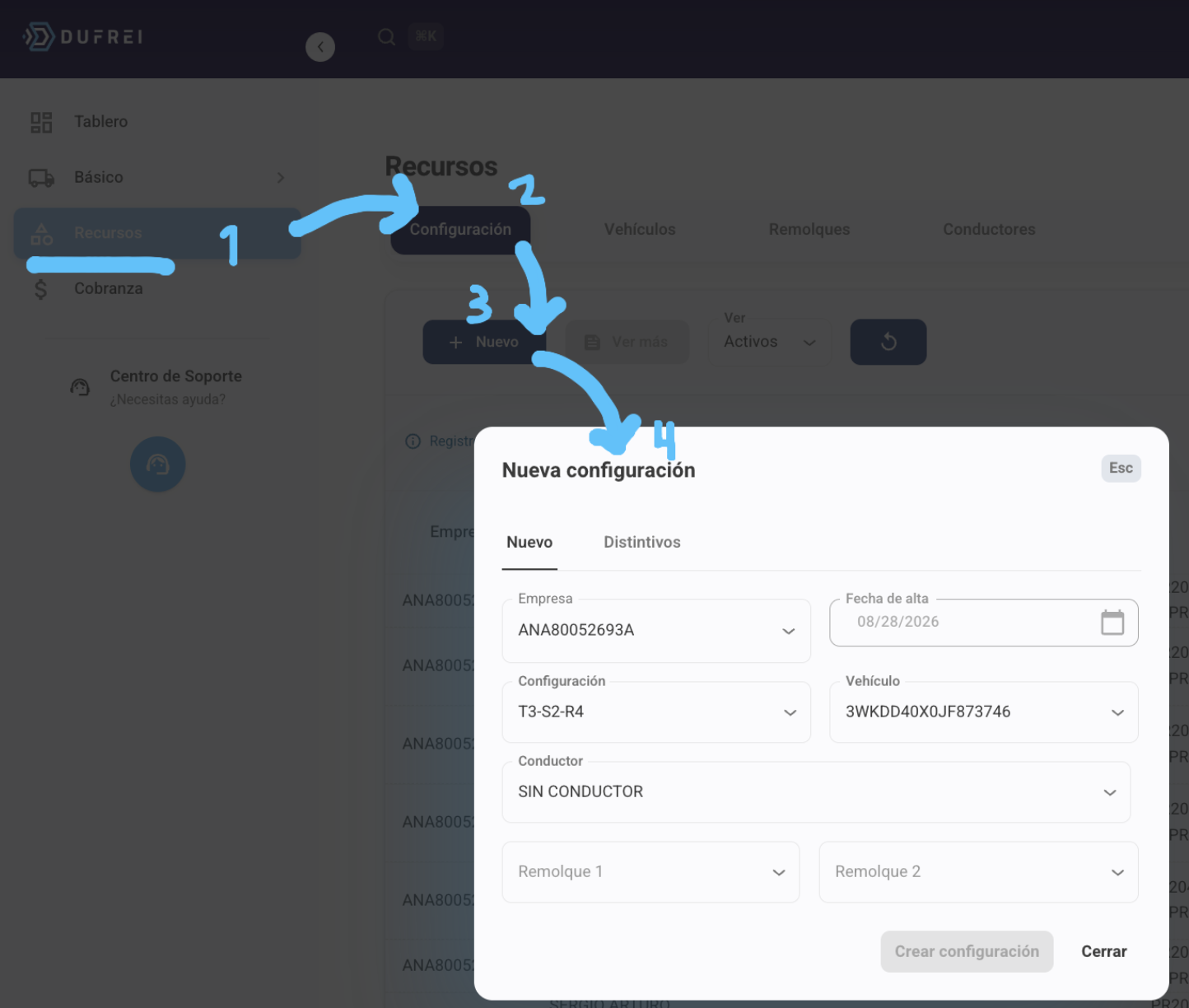Click the Registros info icon
The width and height of the screenshot is (1189, 1008).
[x=413, y=441]
